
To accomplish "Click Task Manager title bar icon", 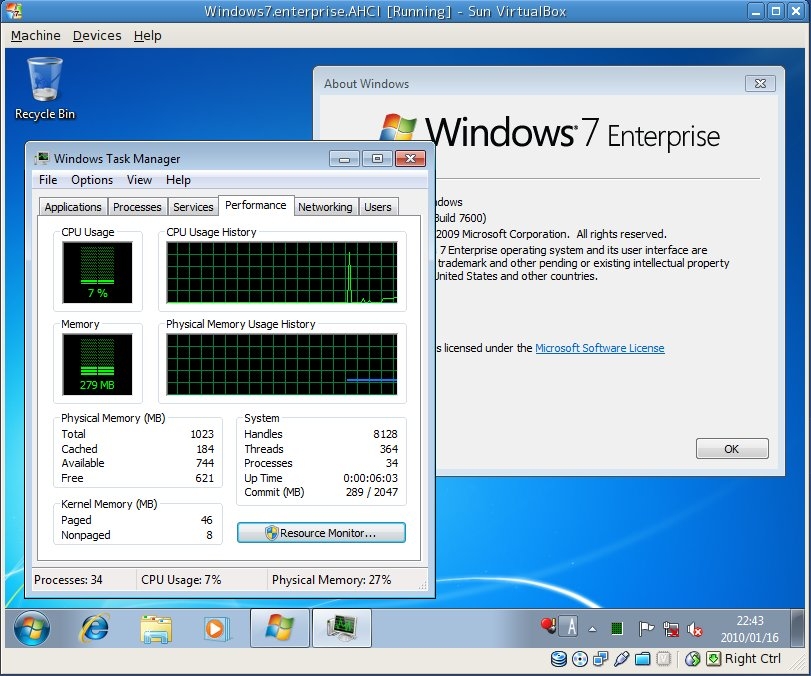I will (x=42, y=158).
